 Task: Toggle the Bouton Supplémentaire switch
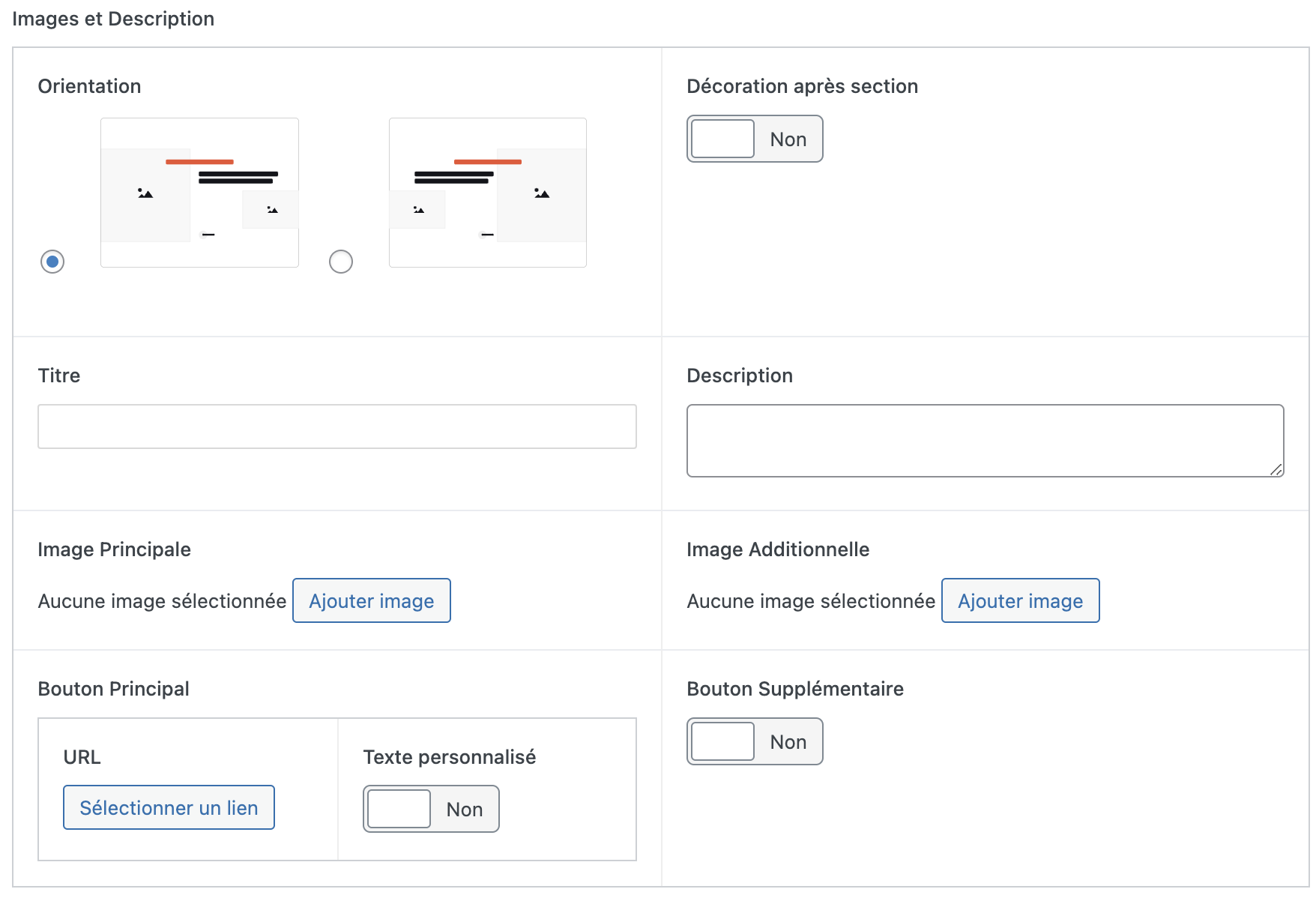coord(754,742)
